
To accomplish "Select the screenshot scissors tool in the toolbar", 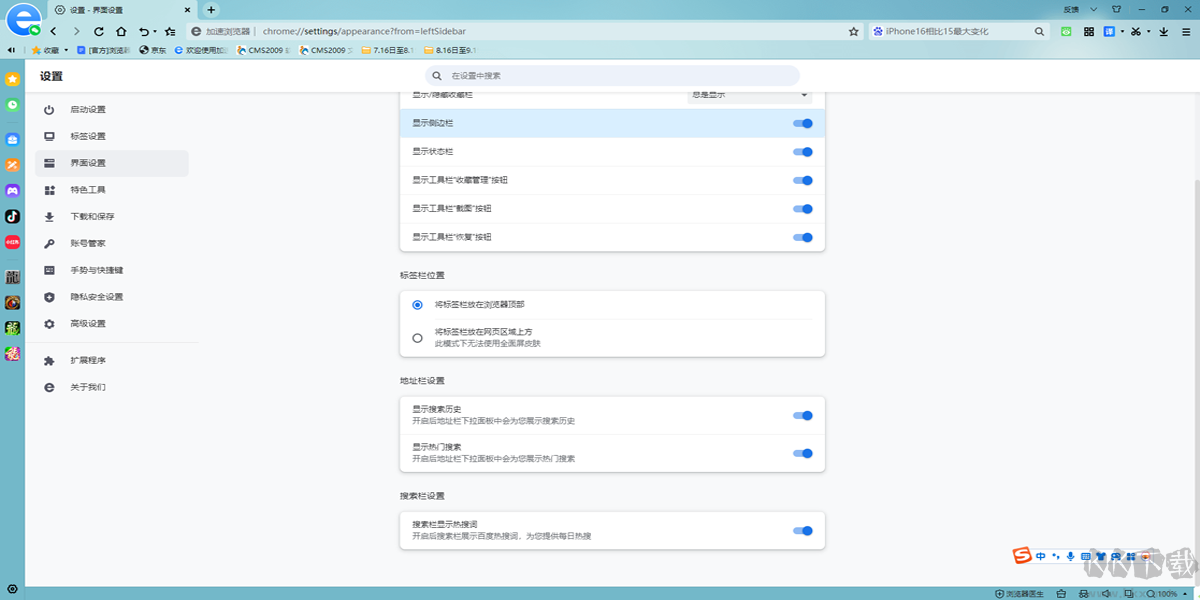I will pos(1136,31).
